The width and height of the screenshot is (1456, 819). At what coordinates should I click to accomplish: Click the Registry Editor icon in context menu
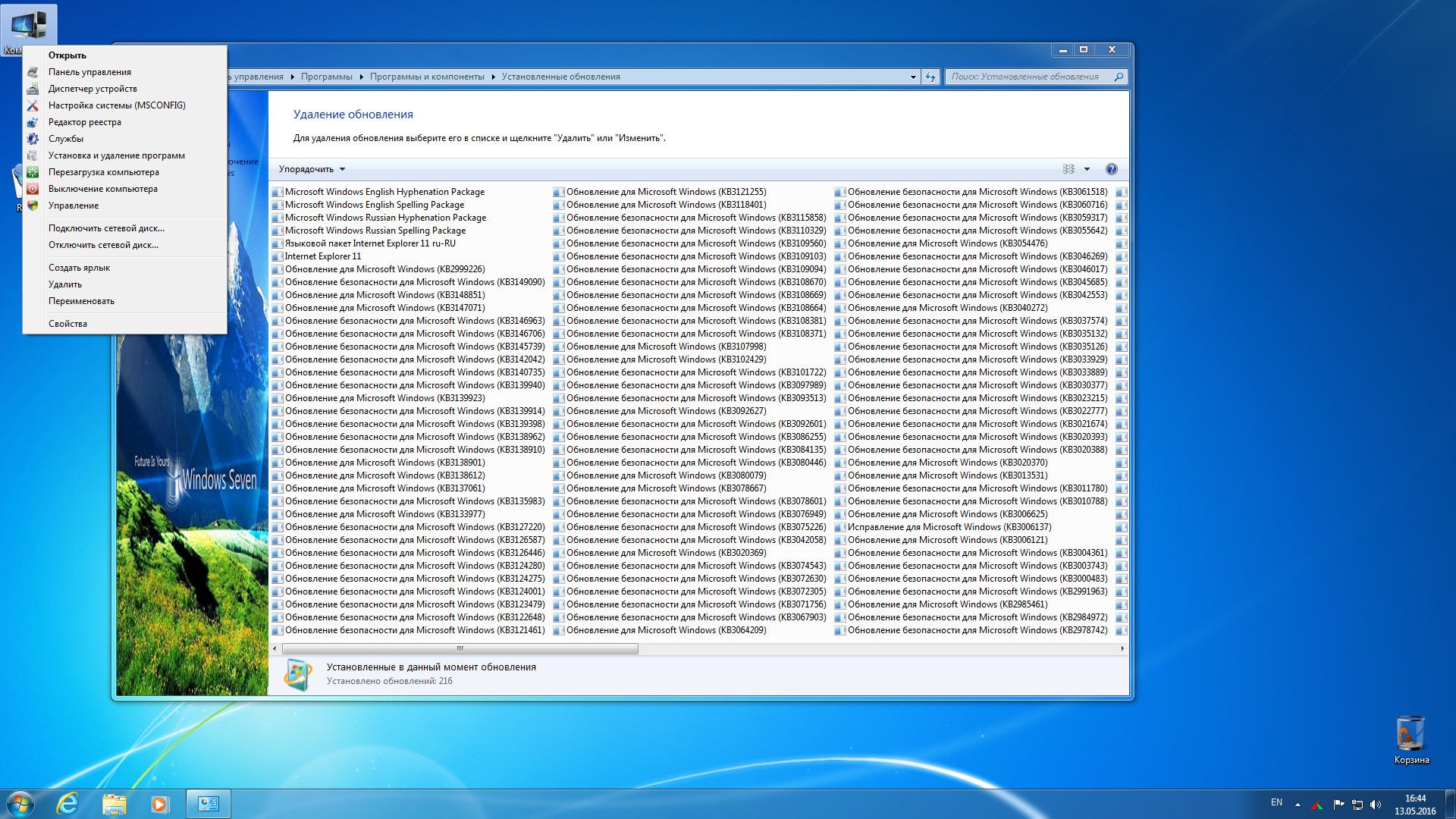(33, 122)
